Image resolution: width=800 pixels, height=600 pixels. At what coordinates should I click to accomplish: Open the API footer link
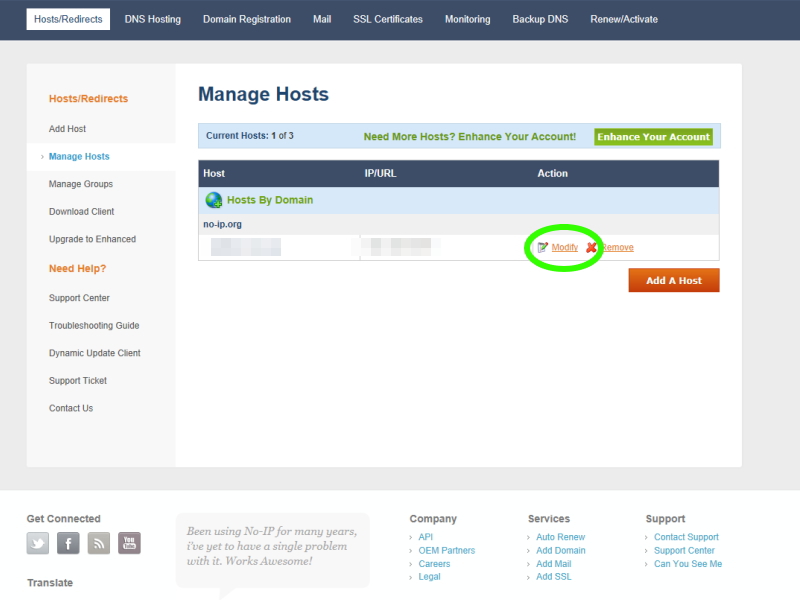(x=426, y=537)
